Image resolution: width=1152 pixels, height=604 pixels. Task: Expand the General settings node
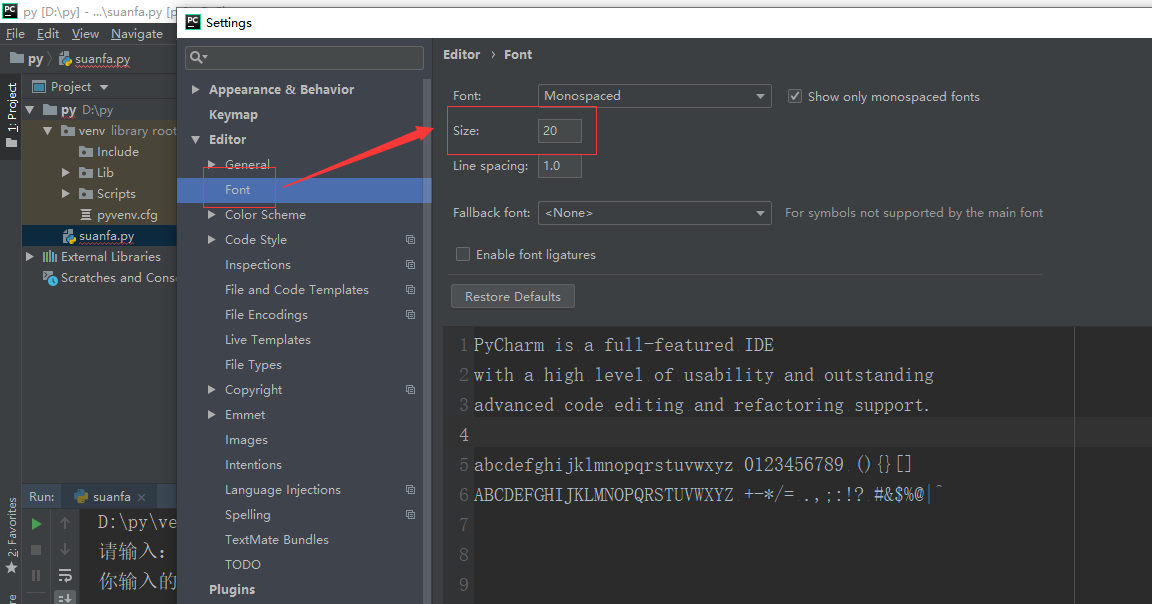pyautogui.click(x=212, y=164)
